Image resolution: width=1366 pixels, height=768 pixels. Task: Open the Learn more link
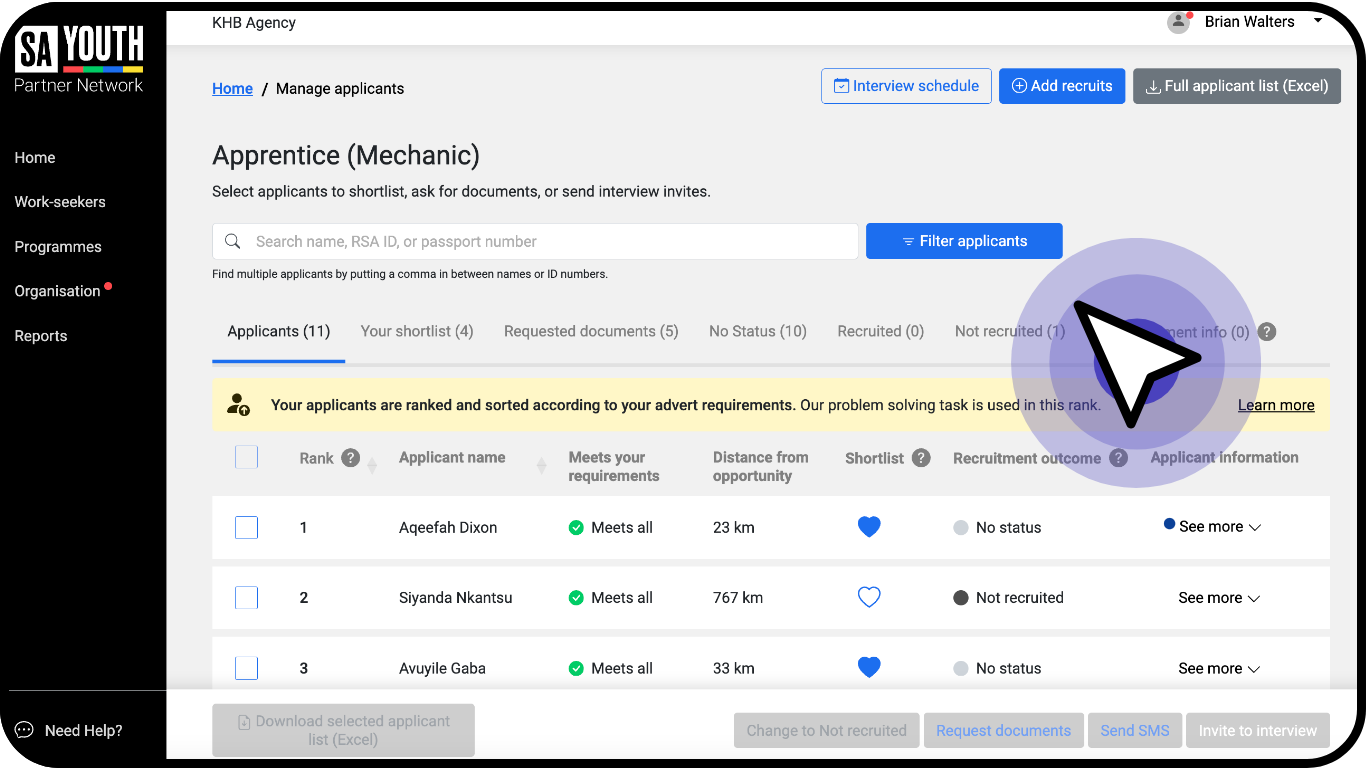pyautogui.click(x=1276, y=405)
